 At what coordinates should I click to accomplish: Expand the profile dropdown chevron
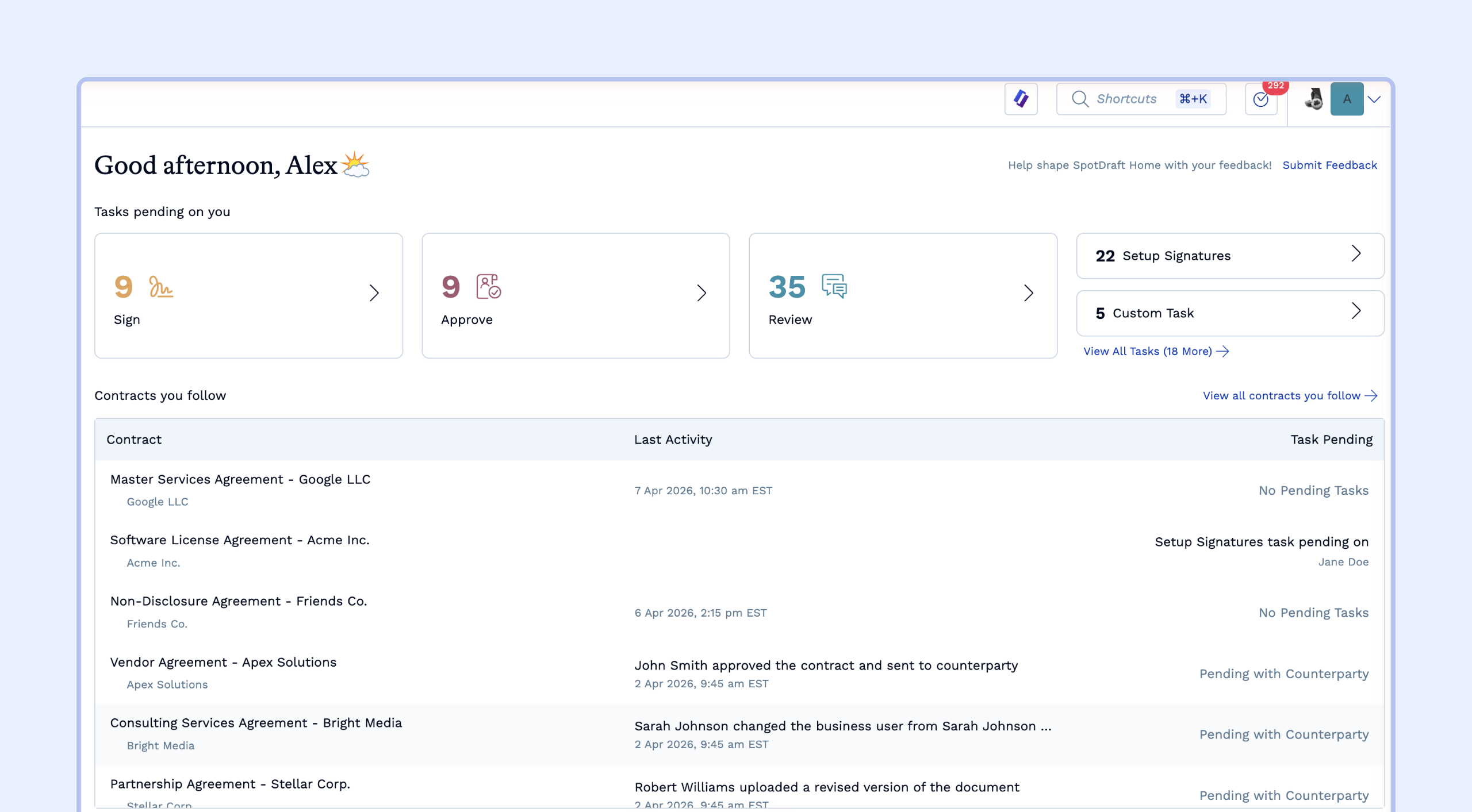(1374, 99)
